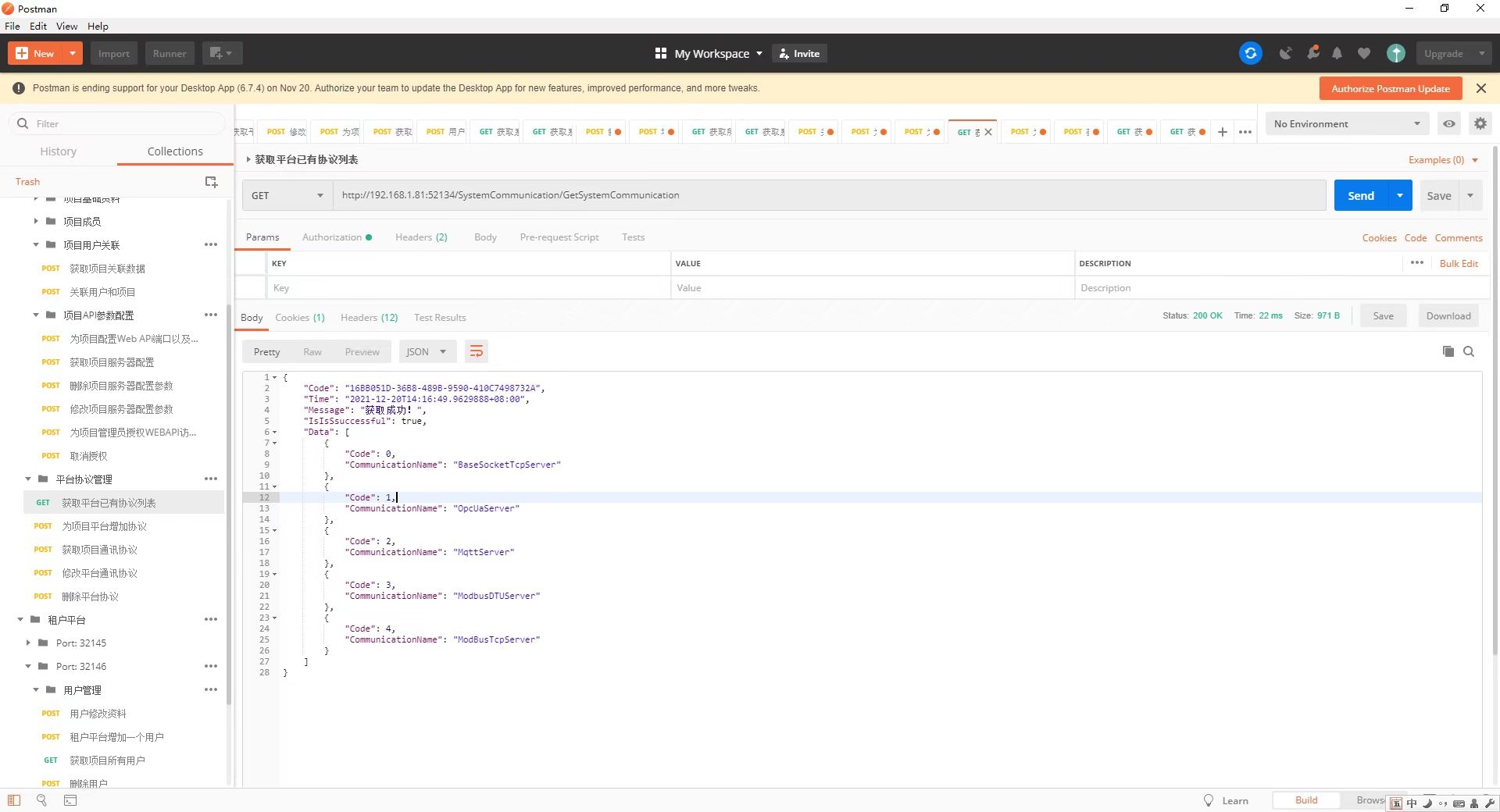Open the settings wrench icon in header
The height and width of the screenshot is (812, 1500).
point(1312,53)
